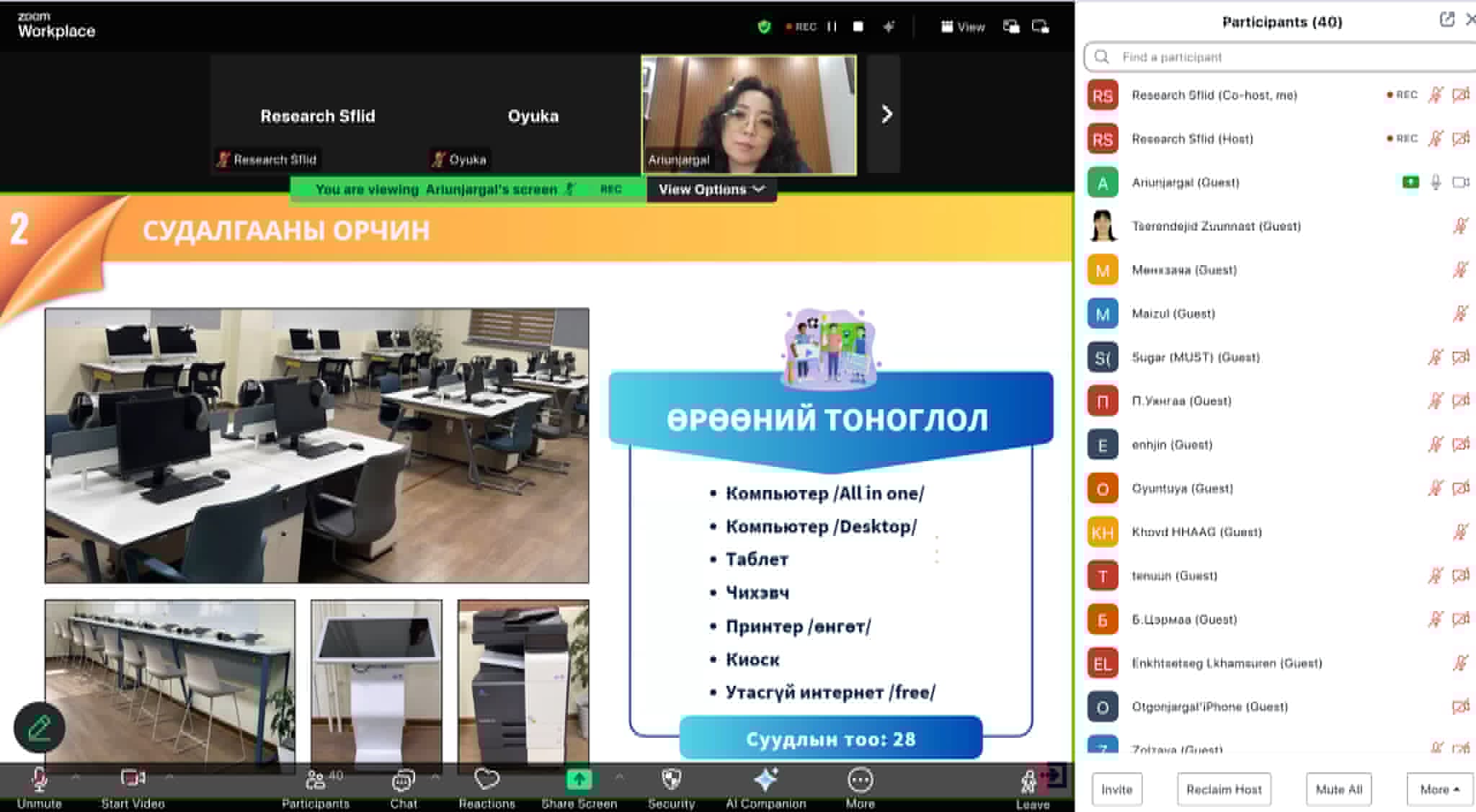Open the More dropdown in Participants panel
This screenshot has height=812, width=1476.
pyautogui.click(x=1439, y=790)
